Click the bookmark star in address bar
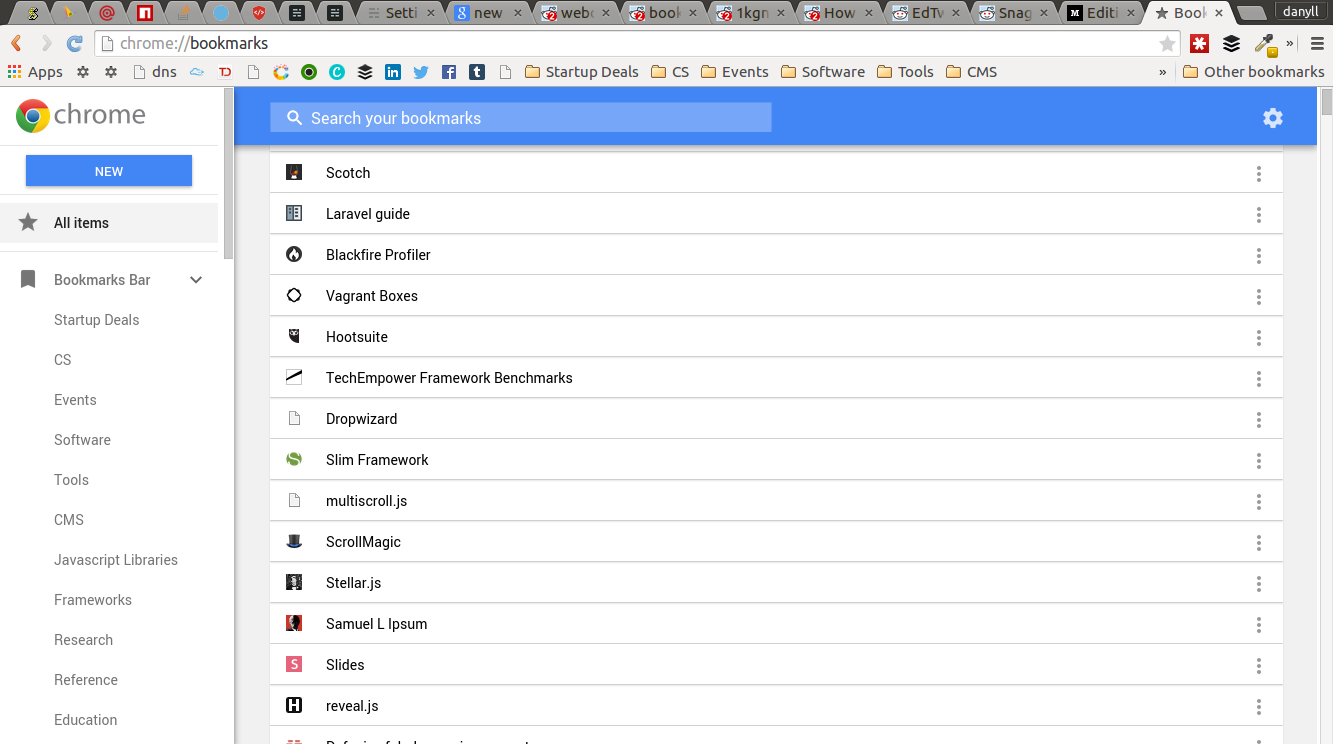The height and width of the screenshot is (744, 1333). 1167,44
